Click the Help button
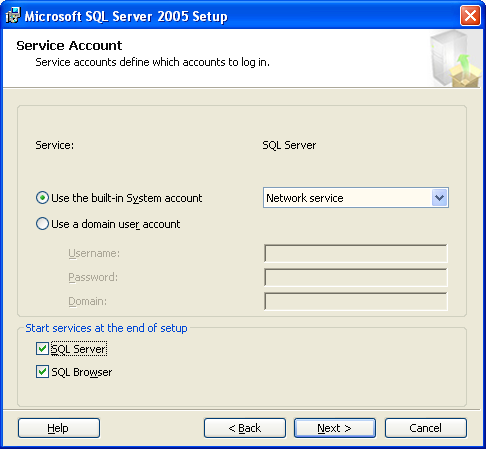 (59, 428)
